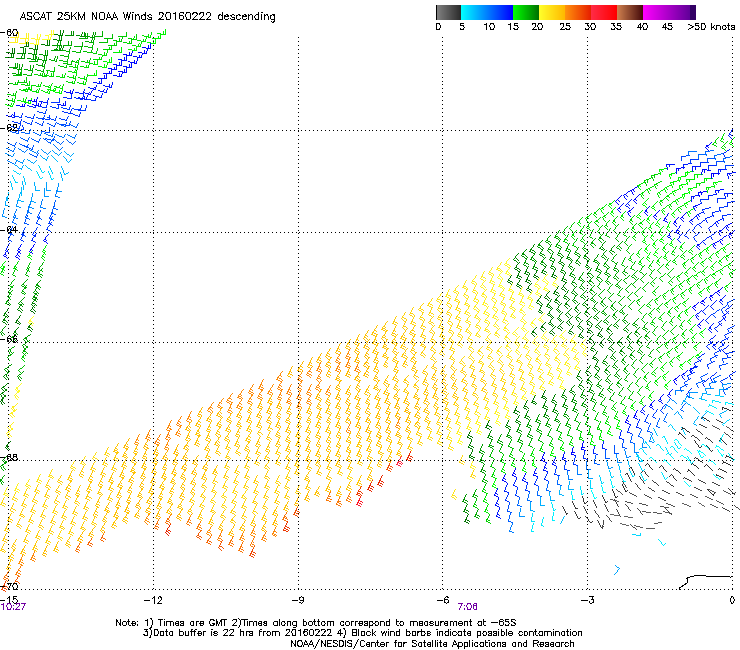The image size is (740, 650).
Task: Click the '-6' longitude axis label
Action: coord(442,600)
